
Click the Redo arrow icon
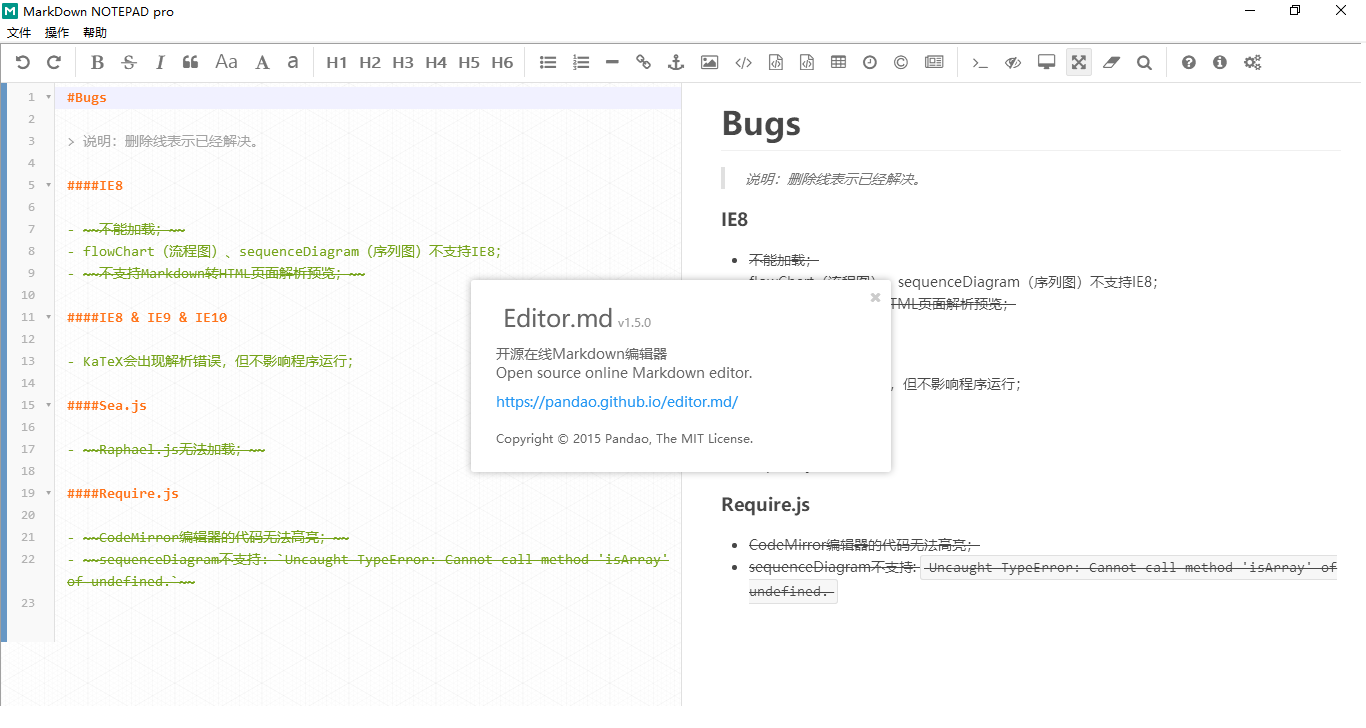[54, 62]
